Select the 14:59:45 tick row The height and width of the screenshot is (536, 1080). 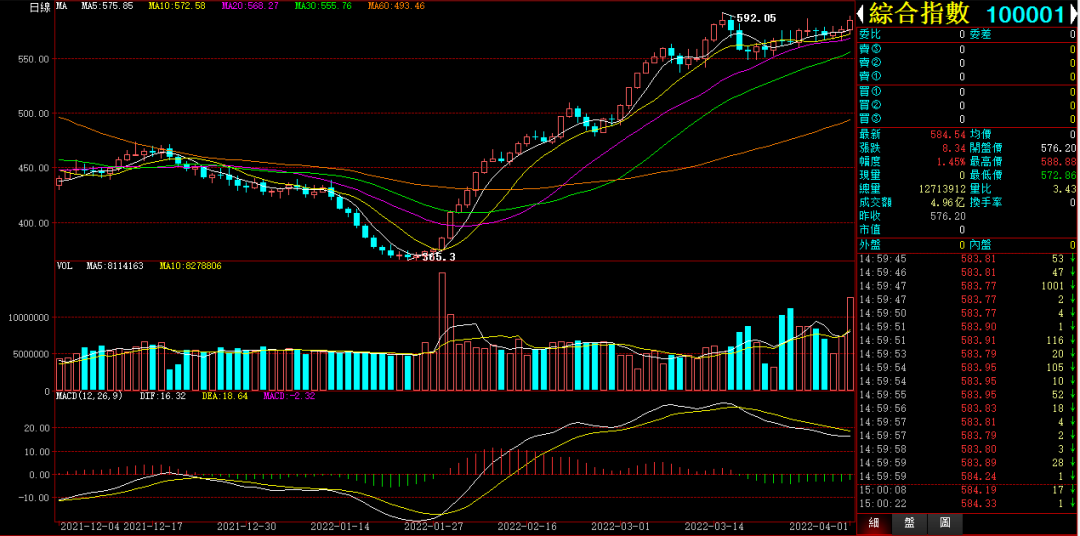(967, 258)
